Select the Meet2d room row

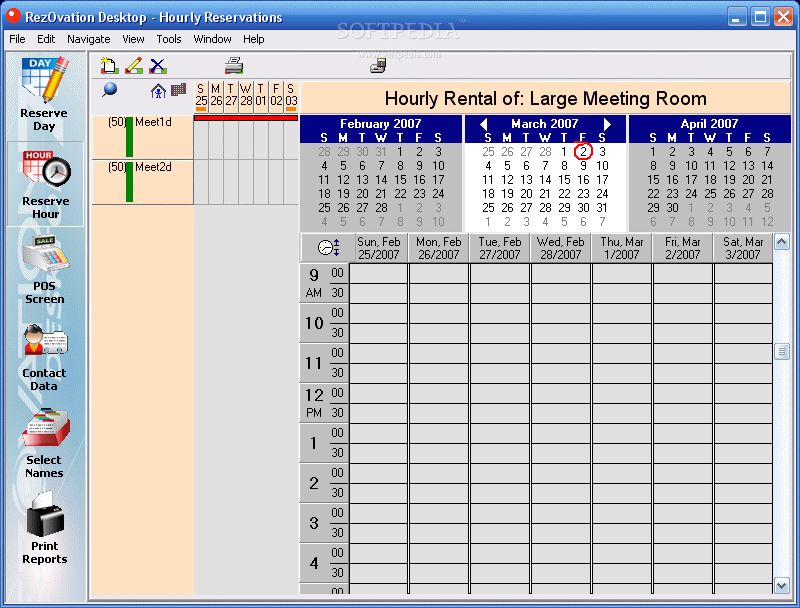143,182
